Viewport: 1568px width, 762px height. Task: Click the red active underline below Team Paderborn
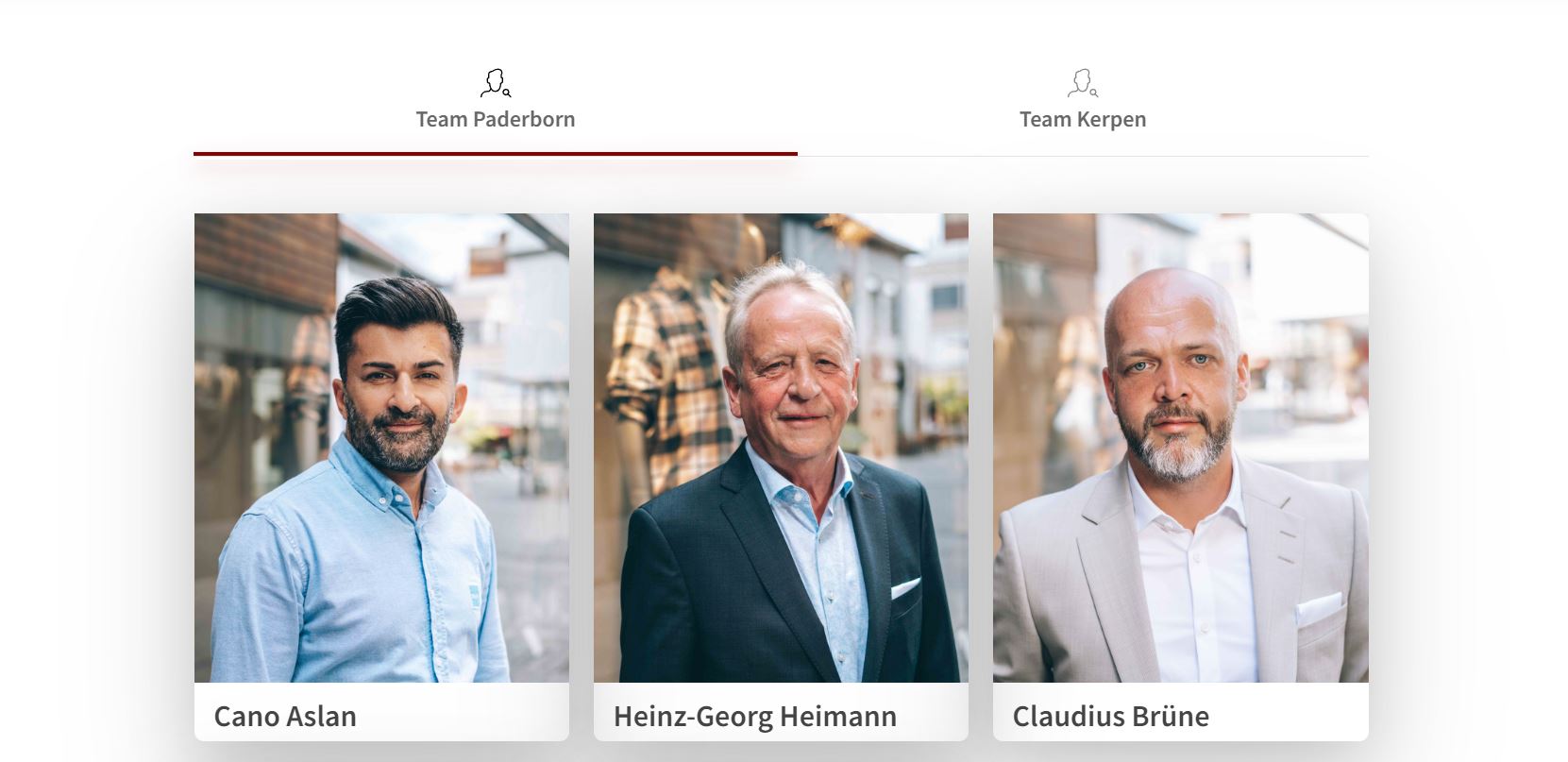coord(496,154)
